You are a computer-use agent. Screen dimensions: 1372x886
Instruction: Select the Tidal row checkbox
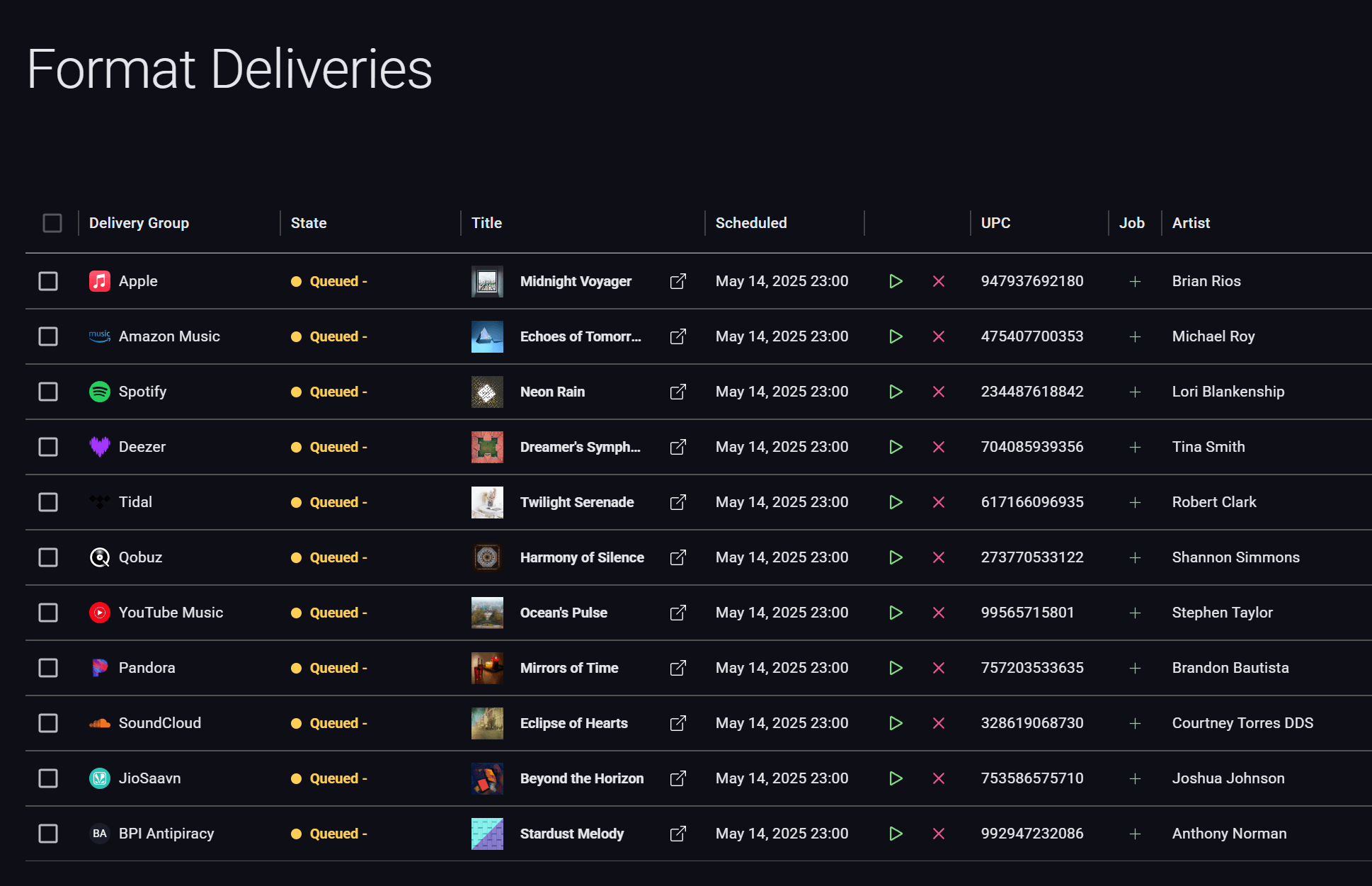click(48, 502)
